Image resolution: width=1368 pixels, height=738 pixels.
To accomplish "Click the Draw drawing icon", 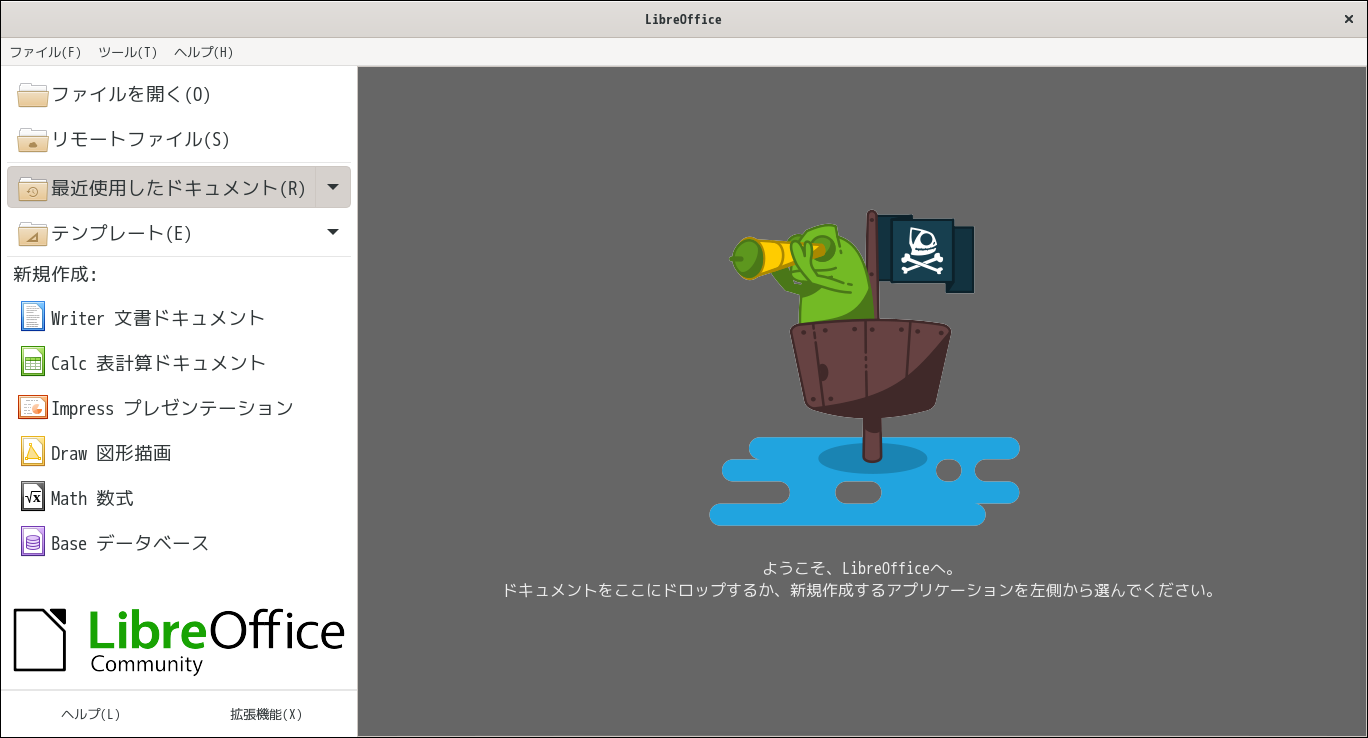I will tap(33, 452).
